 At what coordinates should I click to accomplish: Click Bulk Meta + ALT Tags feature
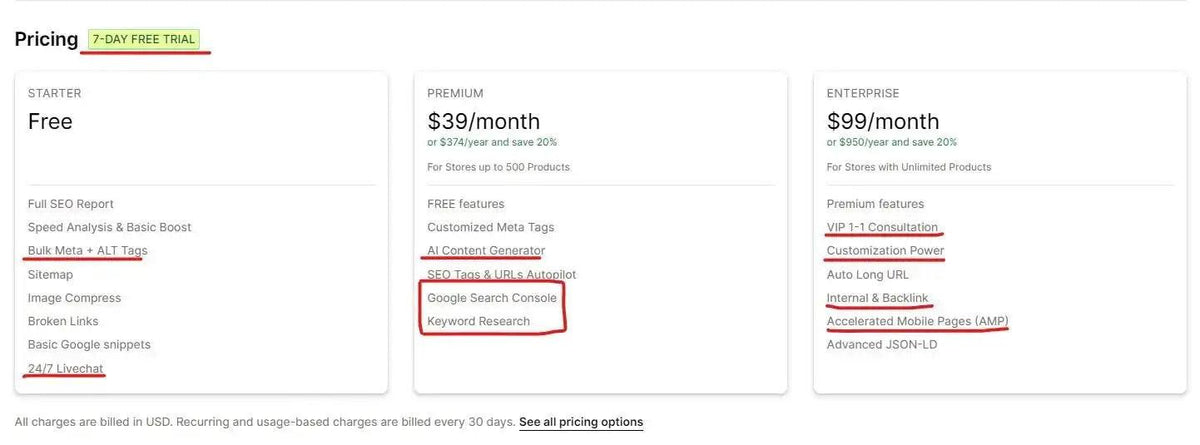tap(88, 251)
